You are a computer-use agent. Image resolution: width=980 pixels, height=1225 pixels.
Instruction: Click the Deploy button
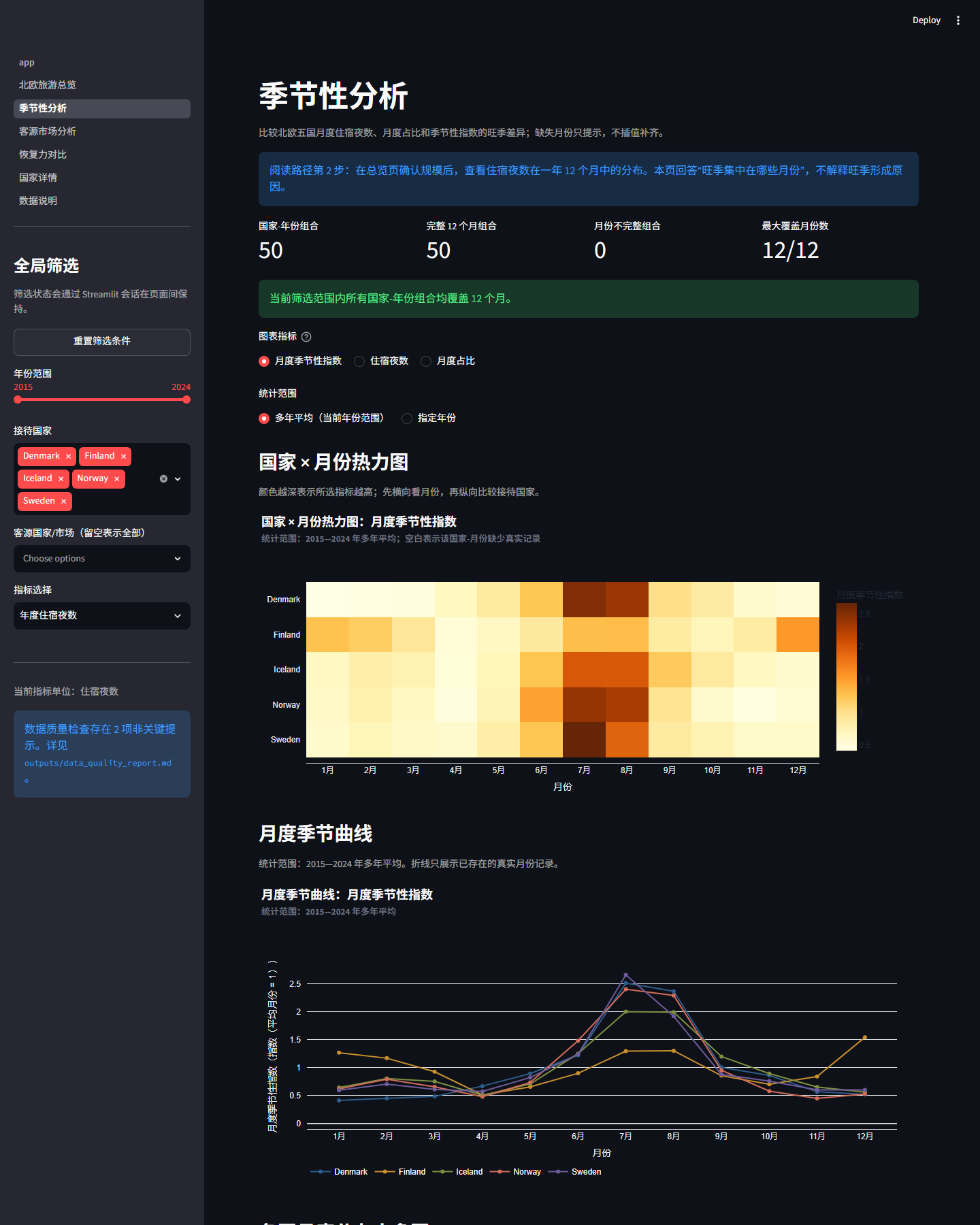926,20
